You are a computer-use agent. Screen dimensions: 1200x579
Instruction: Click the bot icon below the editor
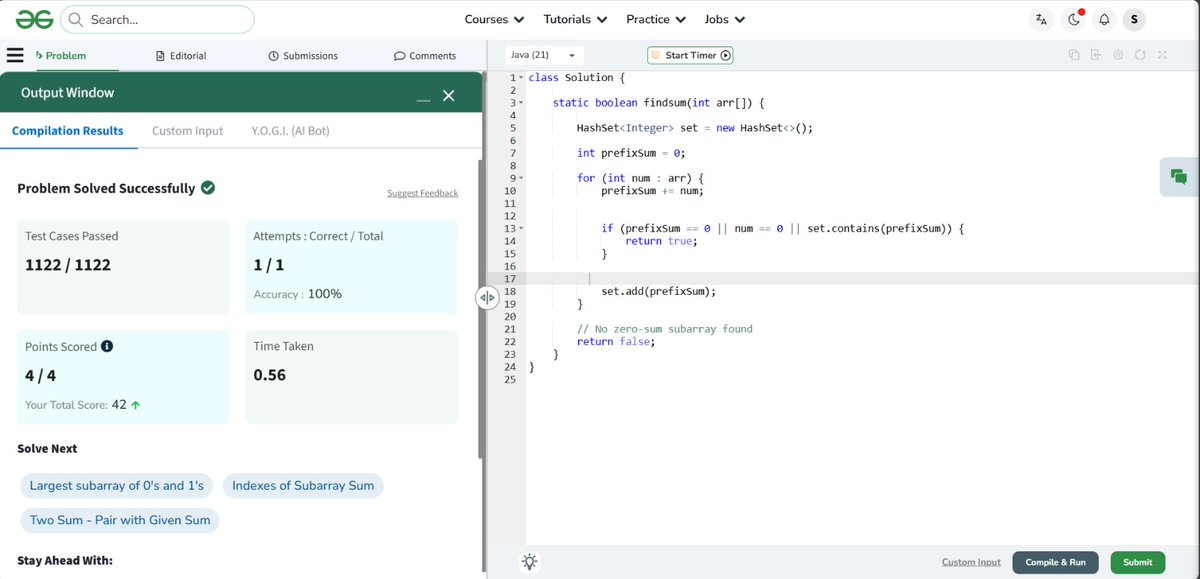(x=529, y=561)
